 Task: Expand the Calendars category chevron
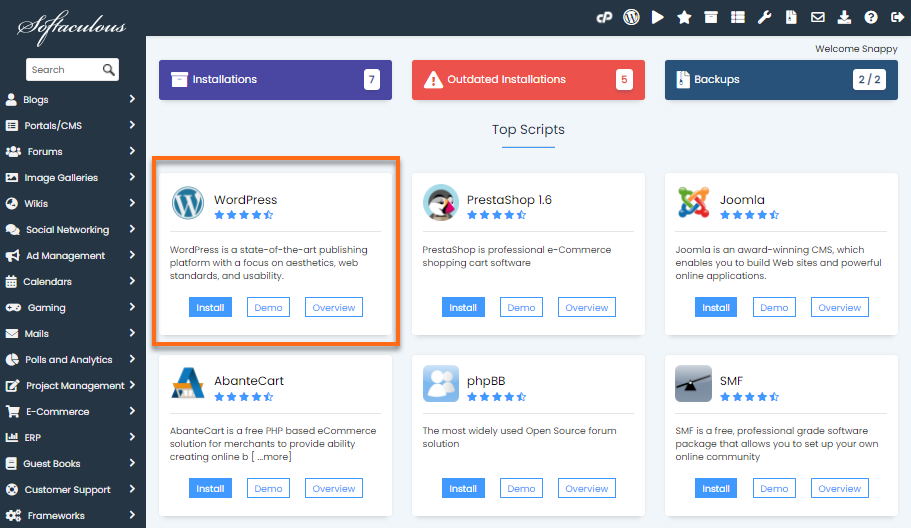coord(132,281)
